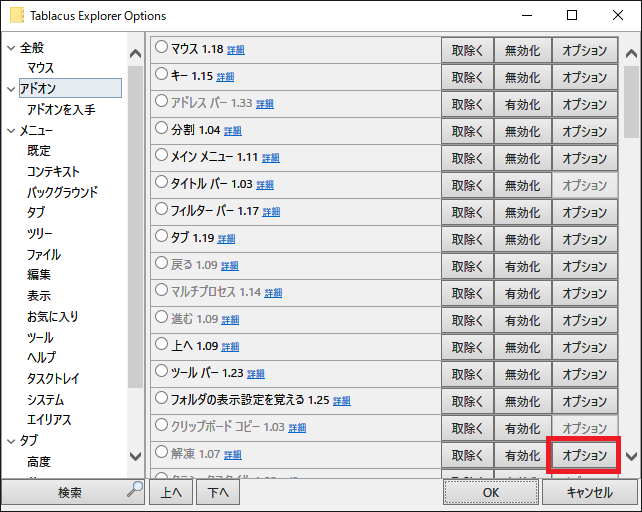Select バックグラウンド in the tree
The image size is (642, 512).
(x=63, y=192)
